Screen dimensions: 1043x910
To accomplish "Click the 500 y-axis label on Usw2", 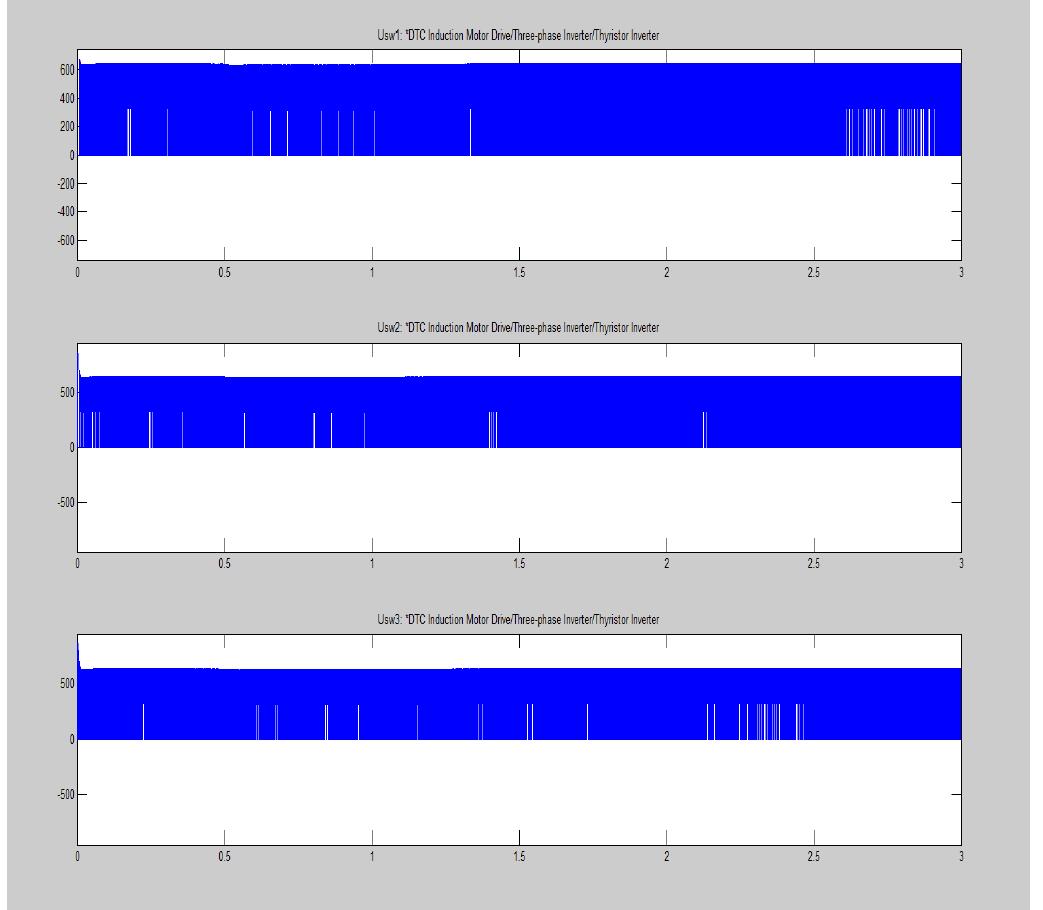I will tap(68, 391).
